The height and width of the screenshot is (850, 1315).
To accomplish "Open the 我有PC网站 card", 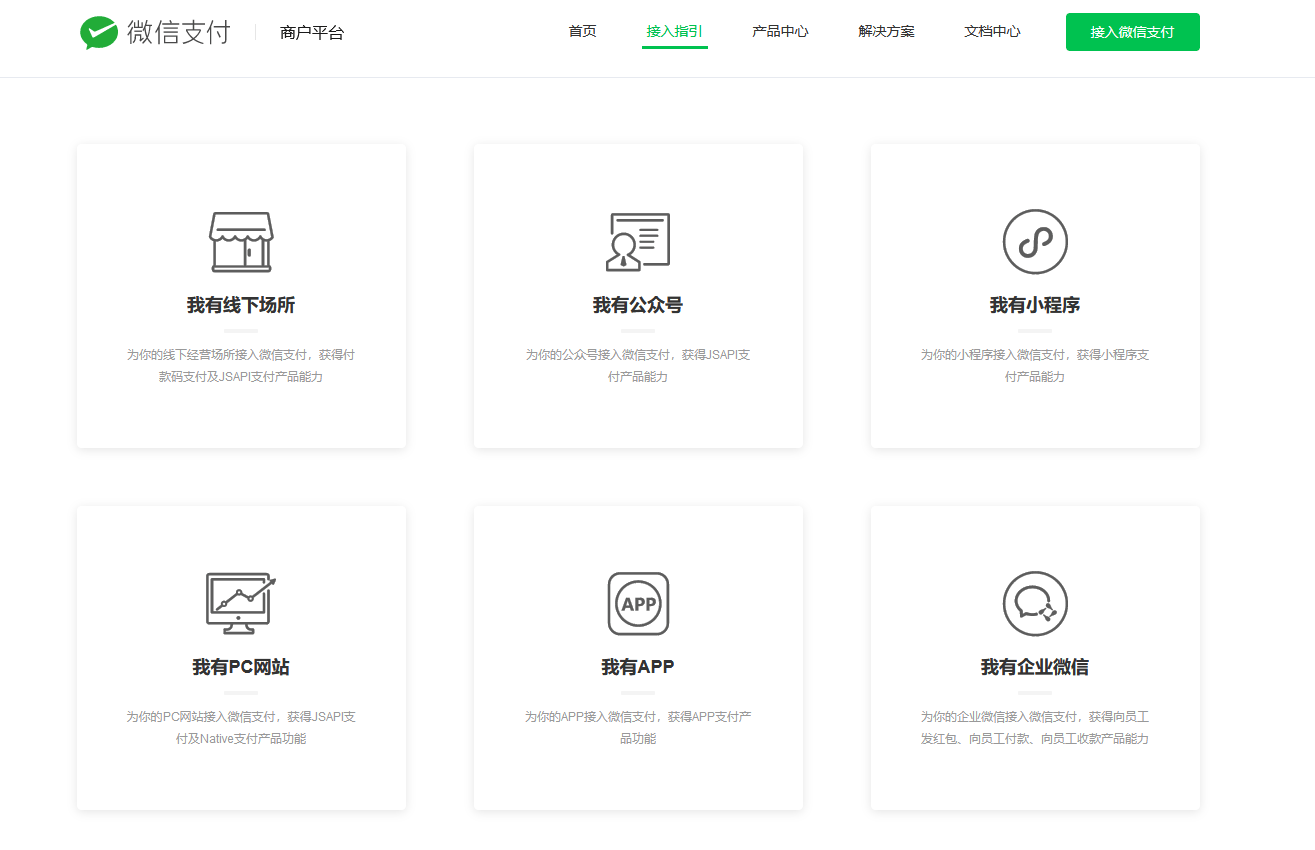I will click(240, 657).
